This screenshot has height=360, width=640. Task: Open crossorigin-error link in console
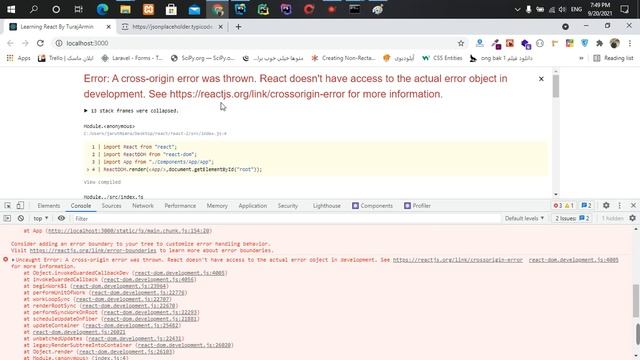[458, 260]
